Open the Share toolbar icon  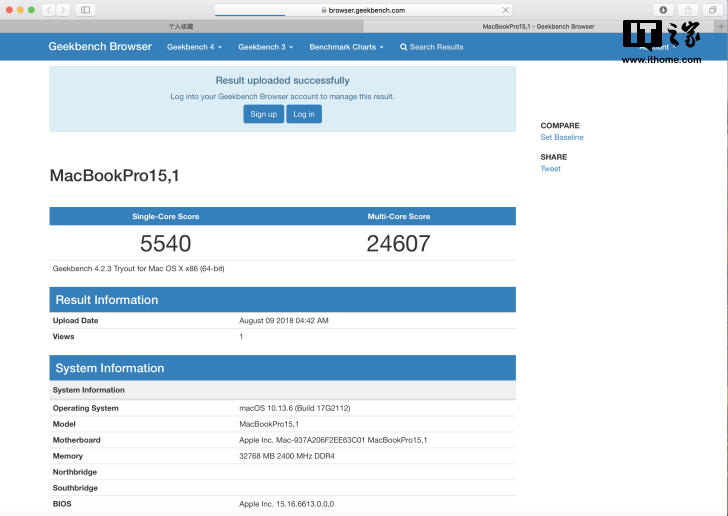click(x=688, y=10)
